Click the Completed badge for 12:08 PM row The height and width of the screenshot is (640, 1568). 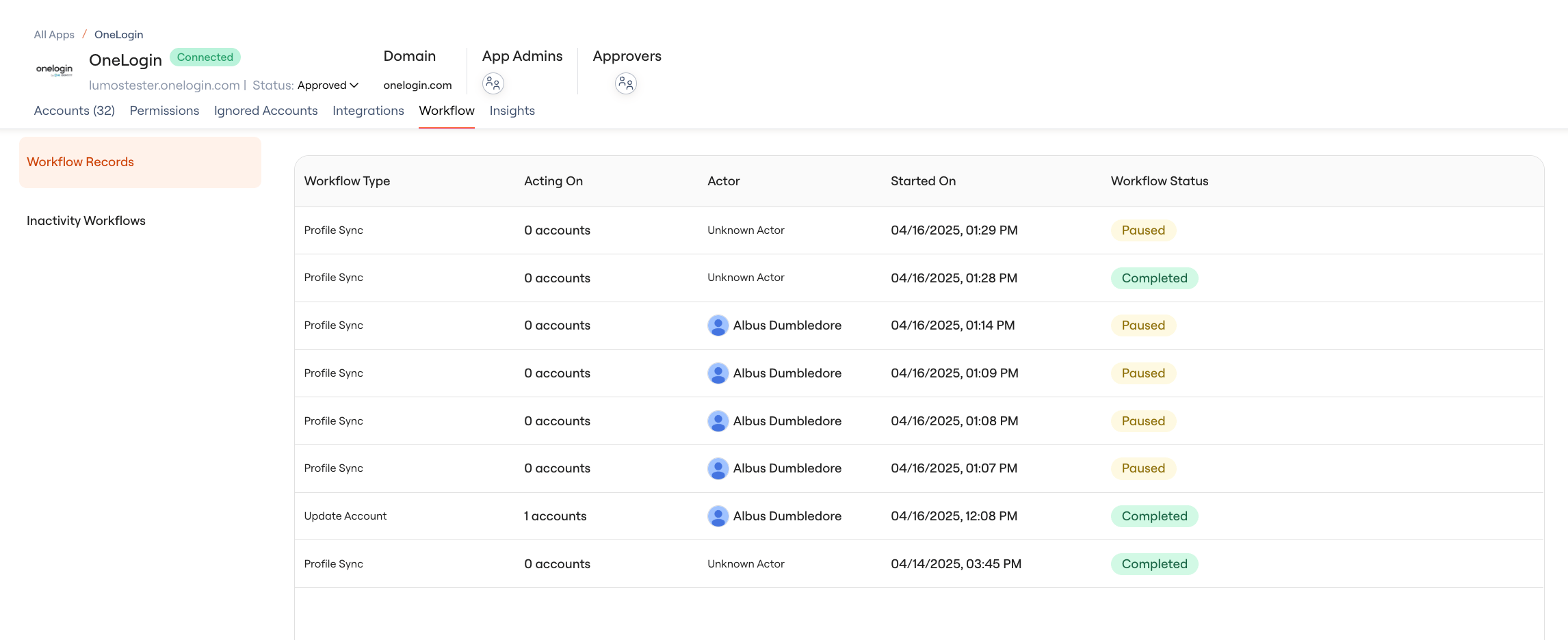point(1155,516)
